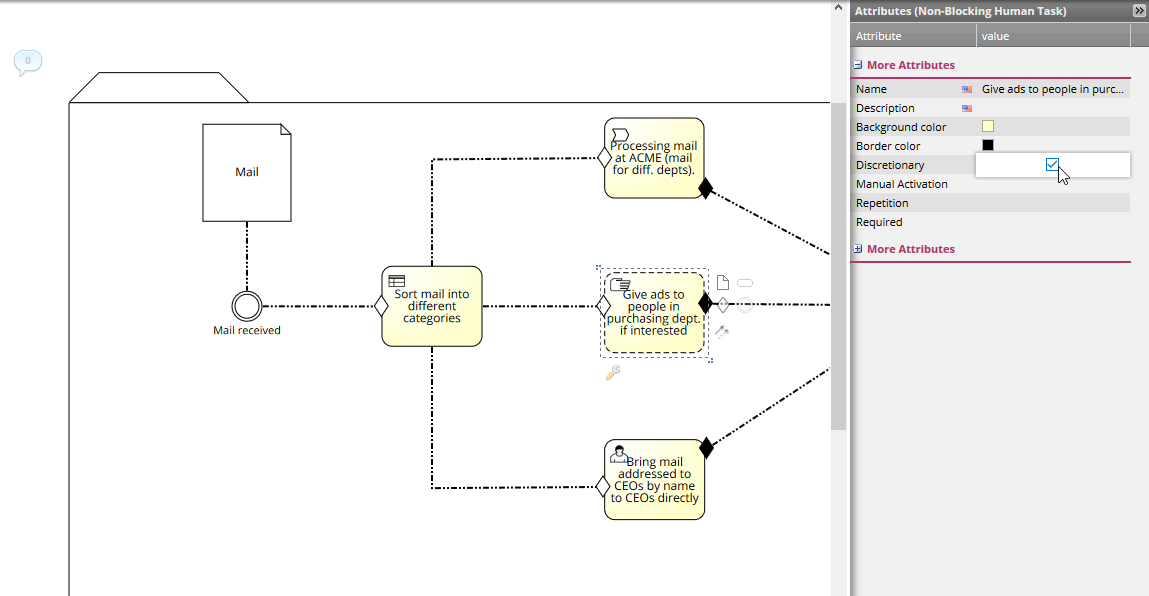Click the language flag icon in the Name row
The width and height of the screenshot is (1149, 596).
(967, 89)
